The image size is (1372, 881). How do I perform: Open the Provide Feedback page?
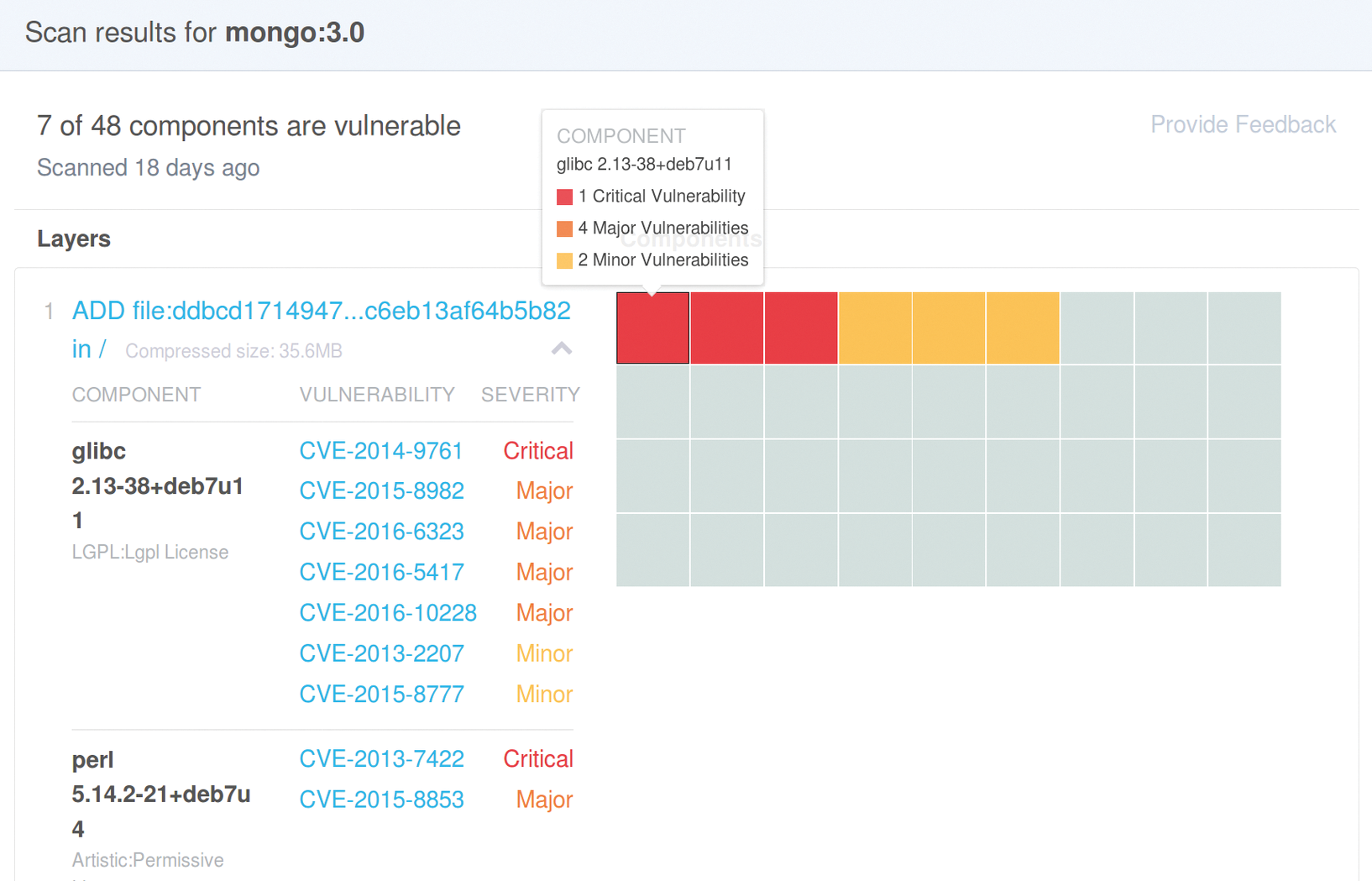tap(1243, 123)
